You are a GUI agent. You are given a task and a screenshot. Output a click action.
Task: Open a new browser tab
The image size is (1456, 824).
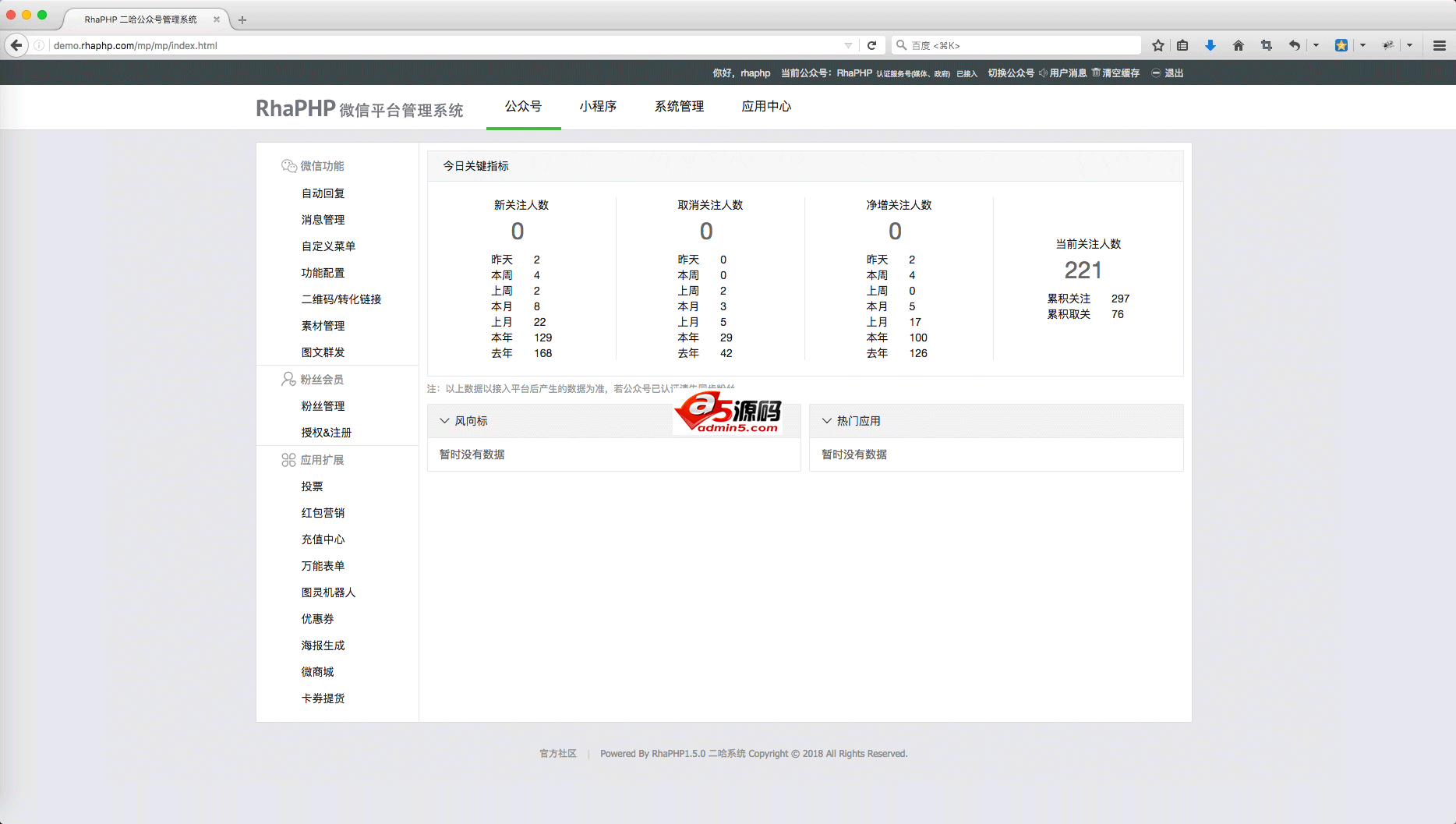(x=242, y=20)
